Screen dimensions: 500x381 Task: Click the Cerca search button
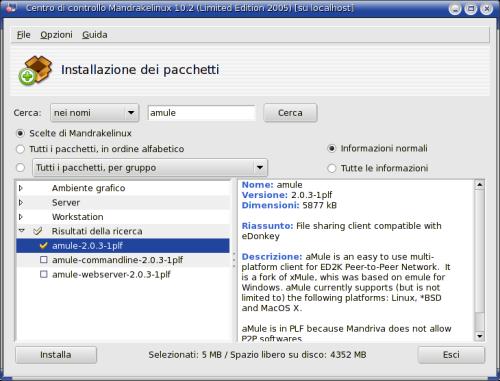pos(290,113)
